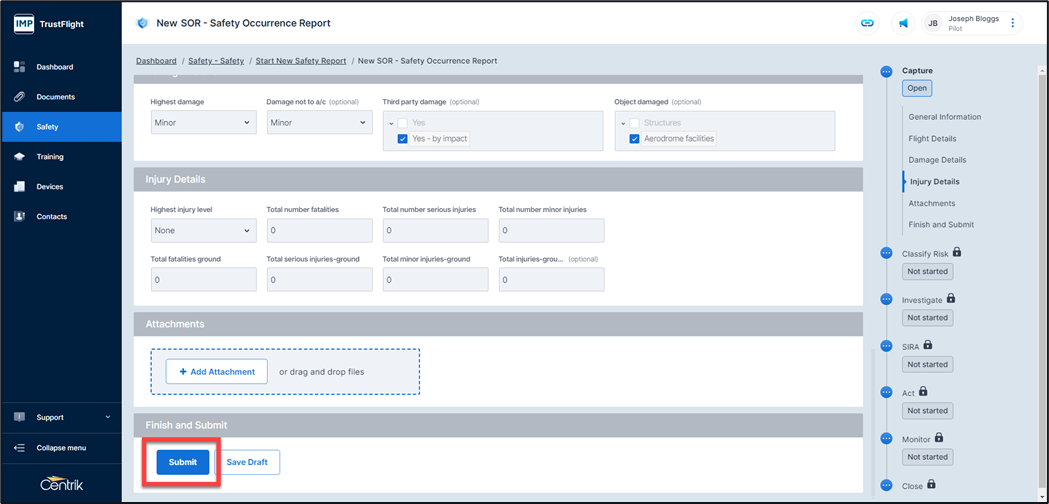This screenshot has width=1049, height=504.
Task: Jump to Attachments section in stepper
Action: (x=931, y=203)
